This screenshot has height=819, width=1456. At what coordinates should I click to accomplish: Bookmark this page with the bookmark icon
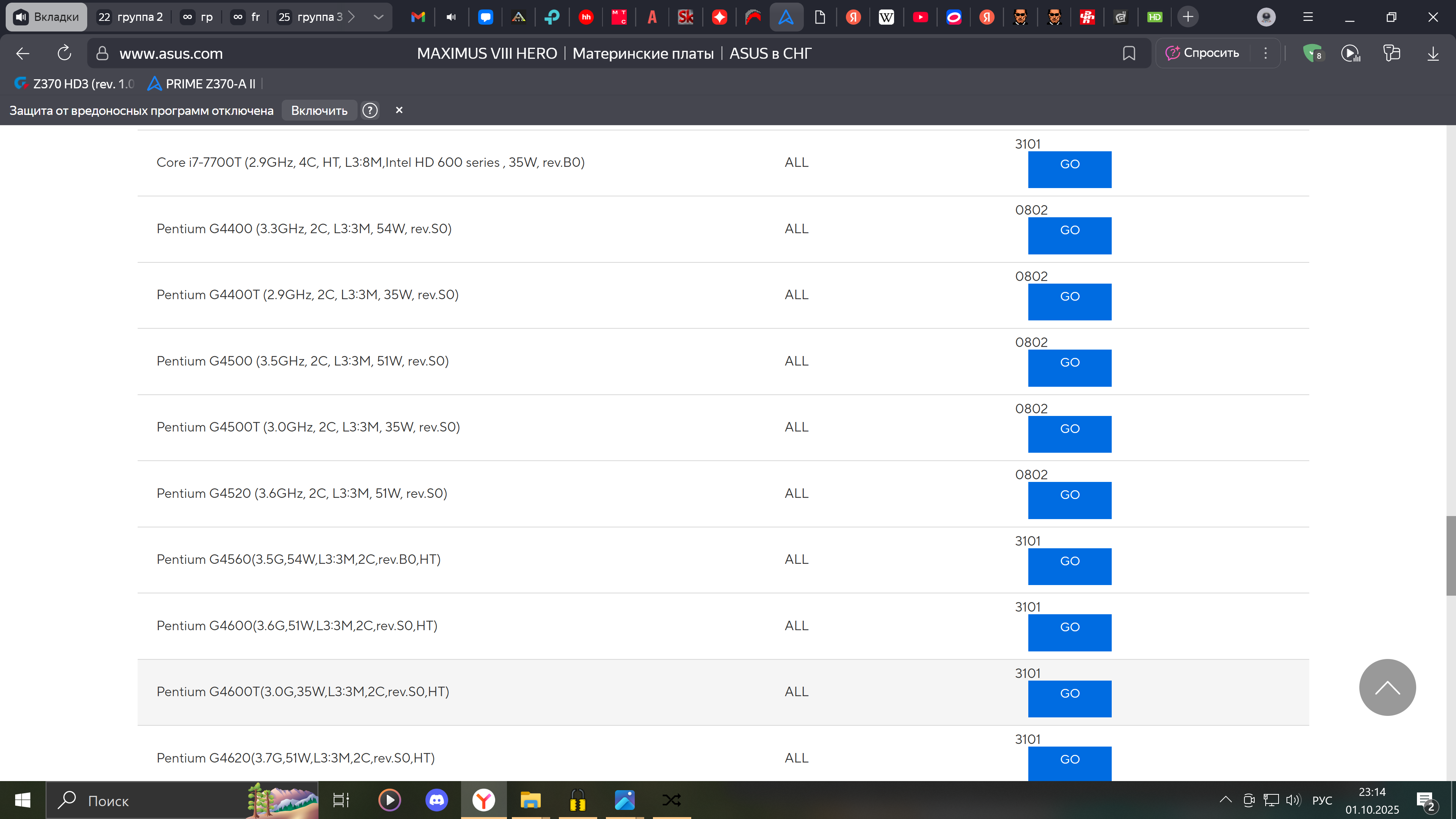1128,53
